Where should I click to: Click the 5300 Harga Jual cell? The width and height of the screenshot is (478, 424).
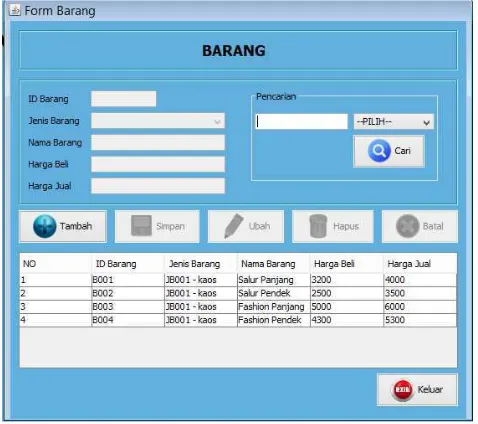coord(420,320)
